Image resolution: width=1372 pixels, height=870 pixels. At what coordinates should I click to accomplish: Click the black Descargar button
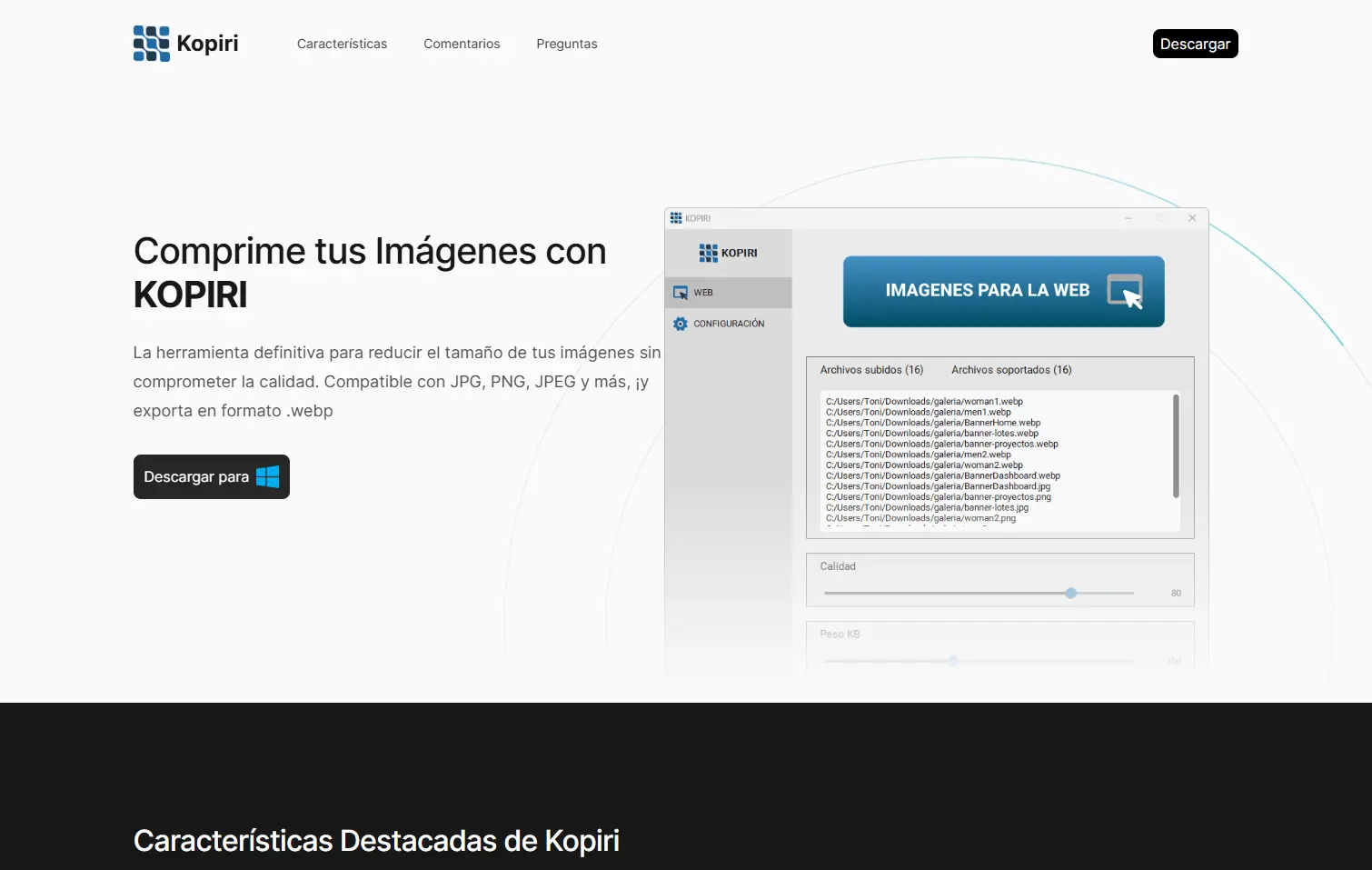[1195, 43]
